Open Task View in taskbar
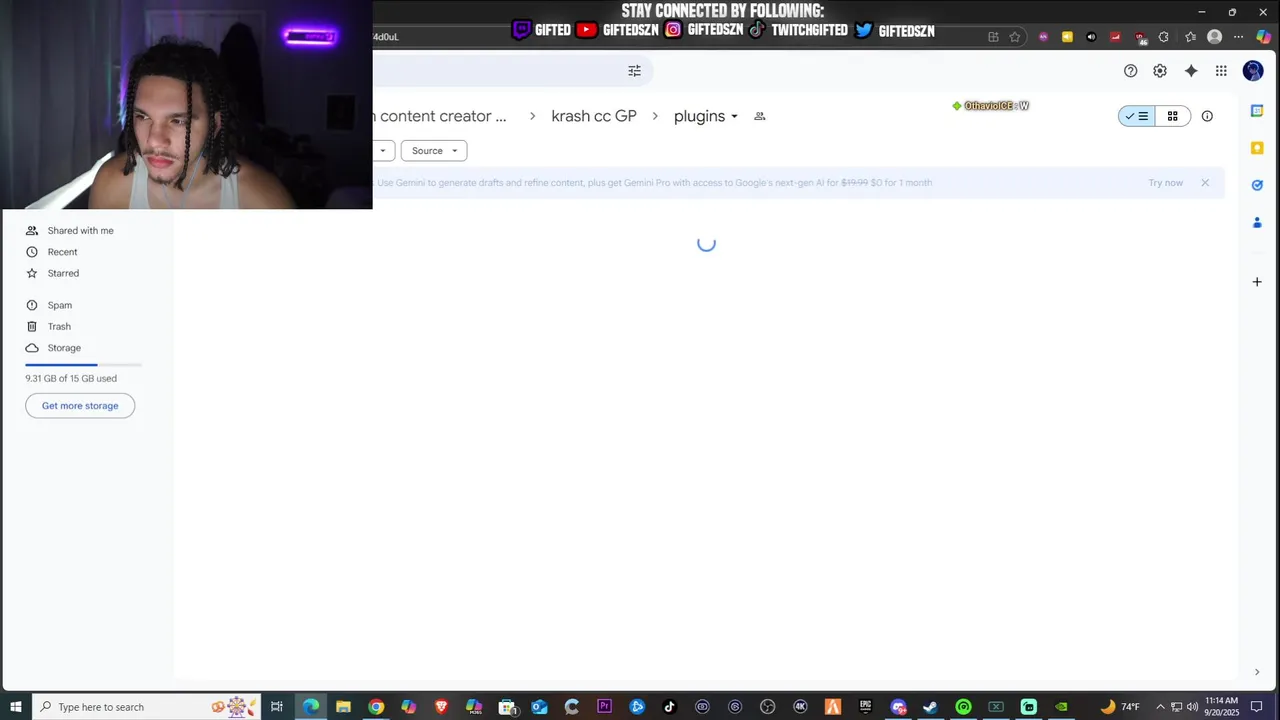 [x=277, y=707]
